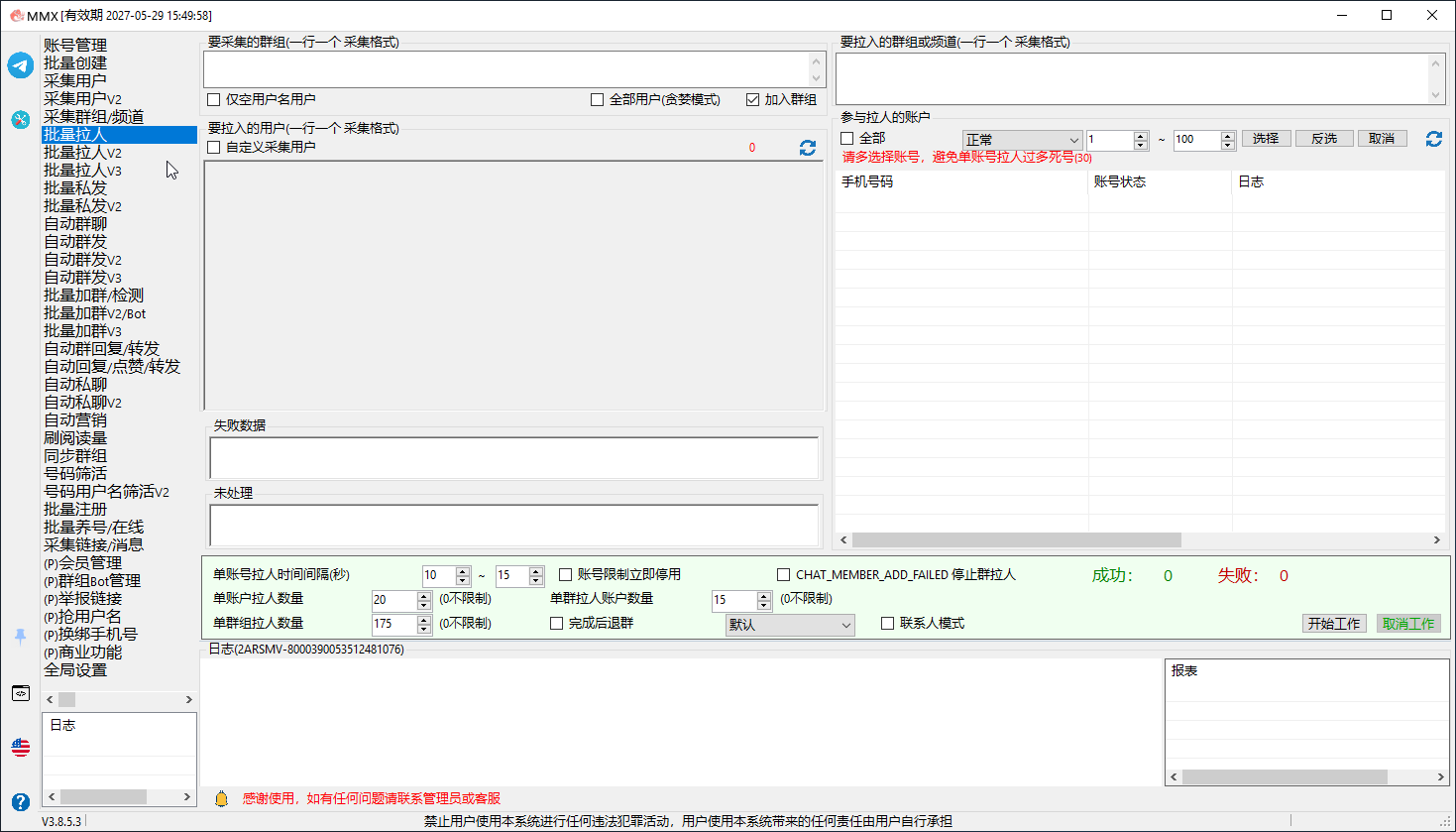
Task: Open the code console icon in sidebar
Action: click(21, 693)
